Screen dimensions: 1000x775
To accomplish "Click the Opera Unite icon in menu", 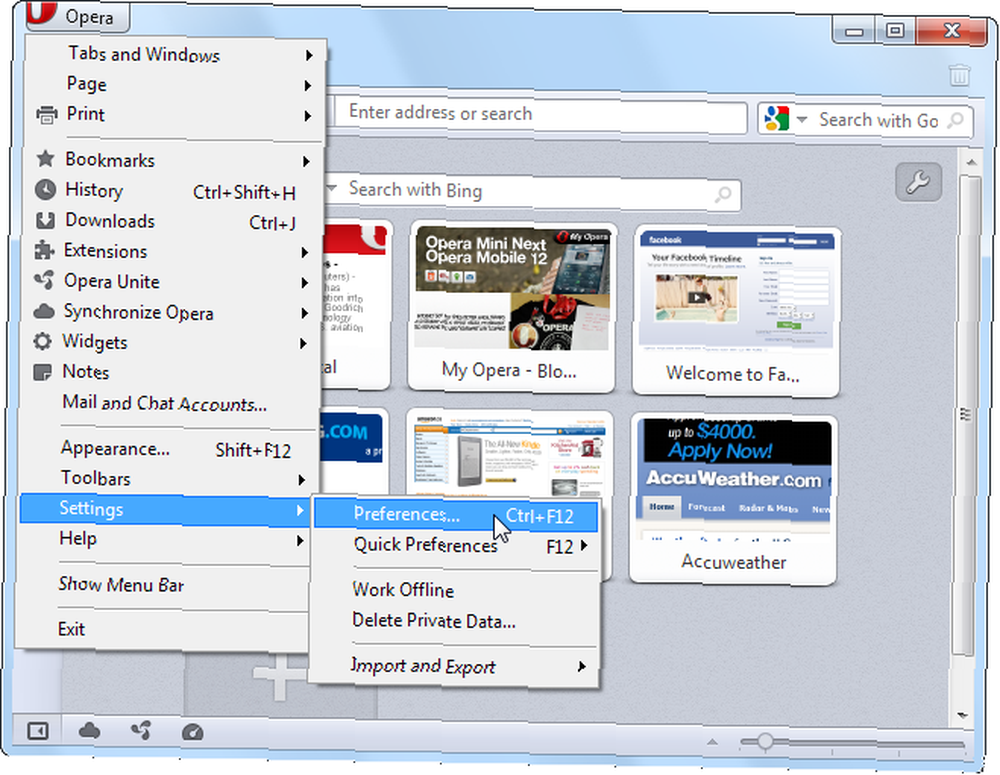I will 44,281.
